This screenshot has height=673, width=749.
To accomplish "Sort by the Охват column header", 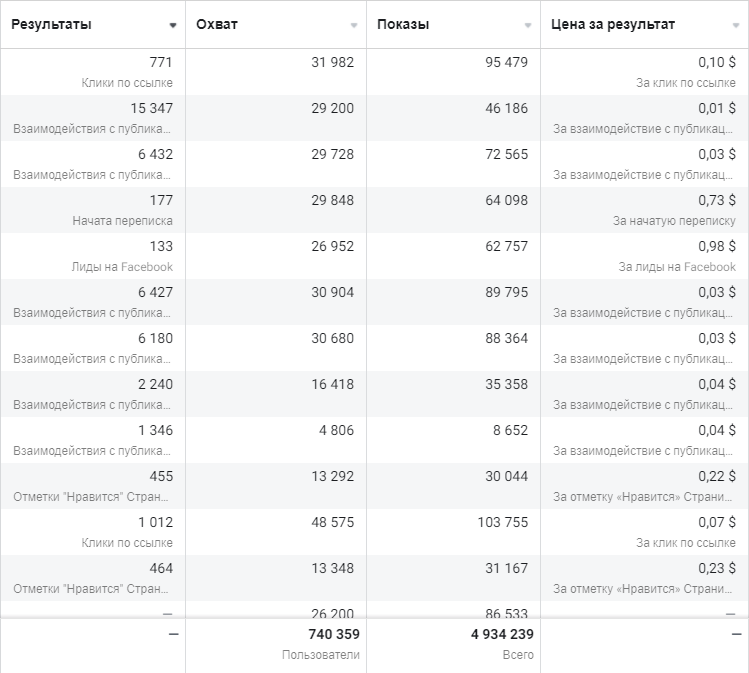I will tap(216, 24).
